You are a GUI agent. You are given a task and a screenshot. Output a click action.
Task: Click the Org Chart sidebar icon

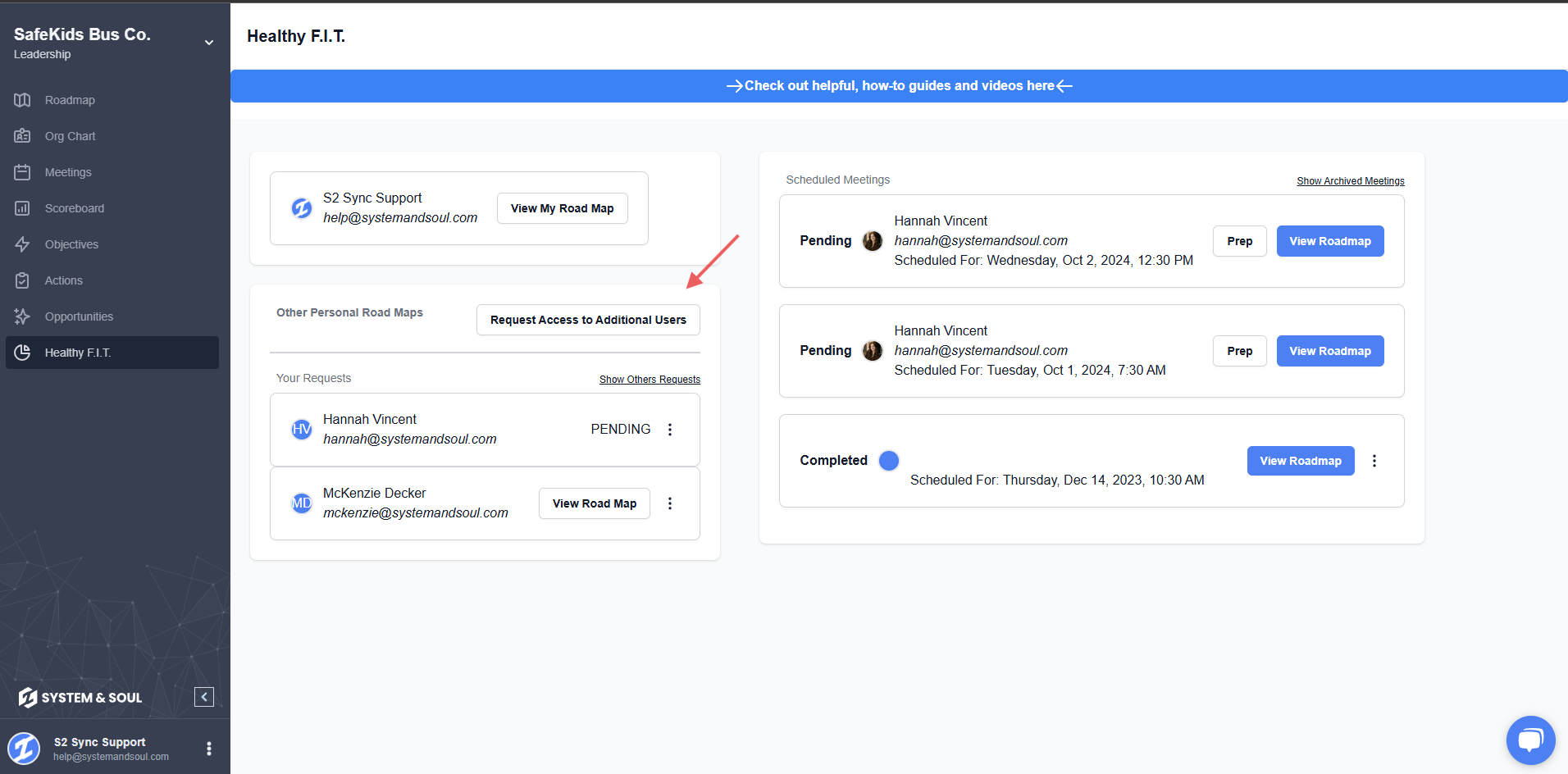click(22, 136)
